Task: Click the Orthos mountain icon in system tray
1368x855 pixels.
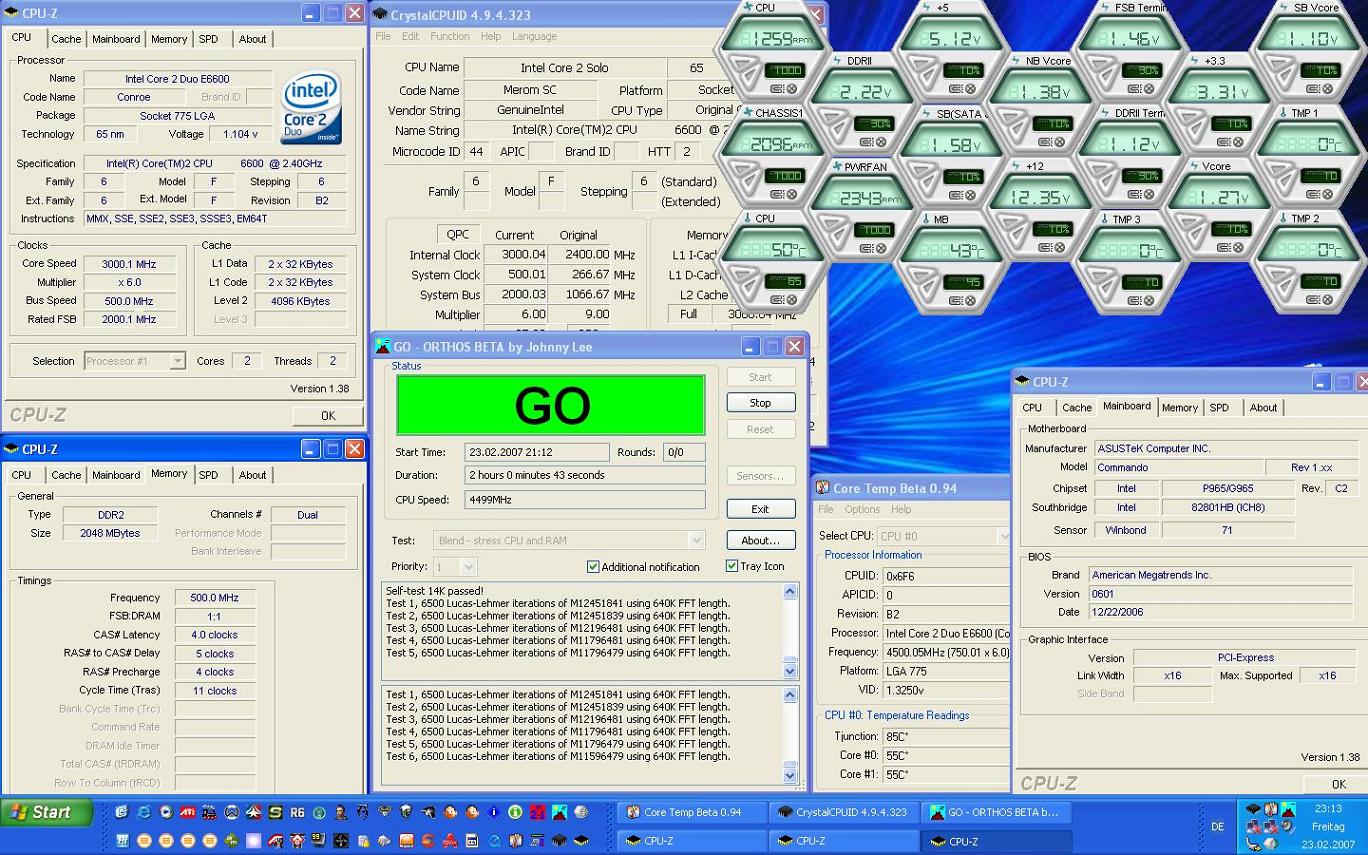Action: 1287,808
